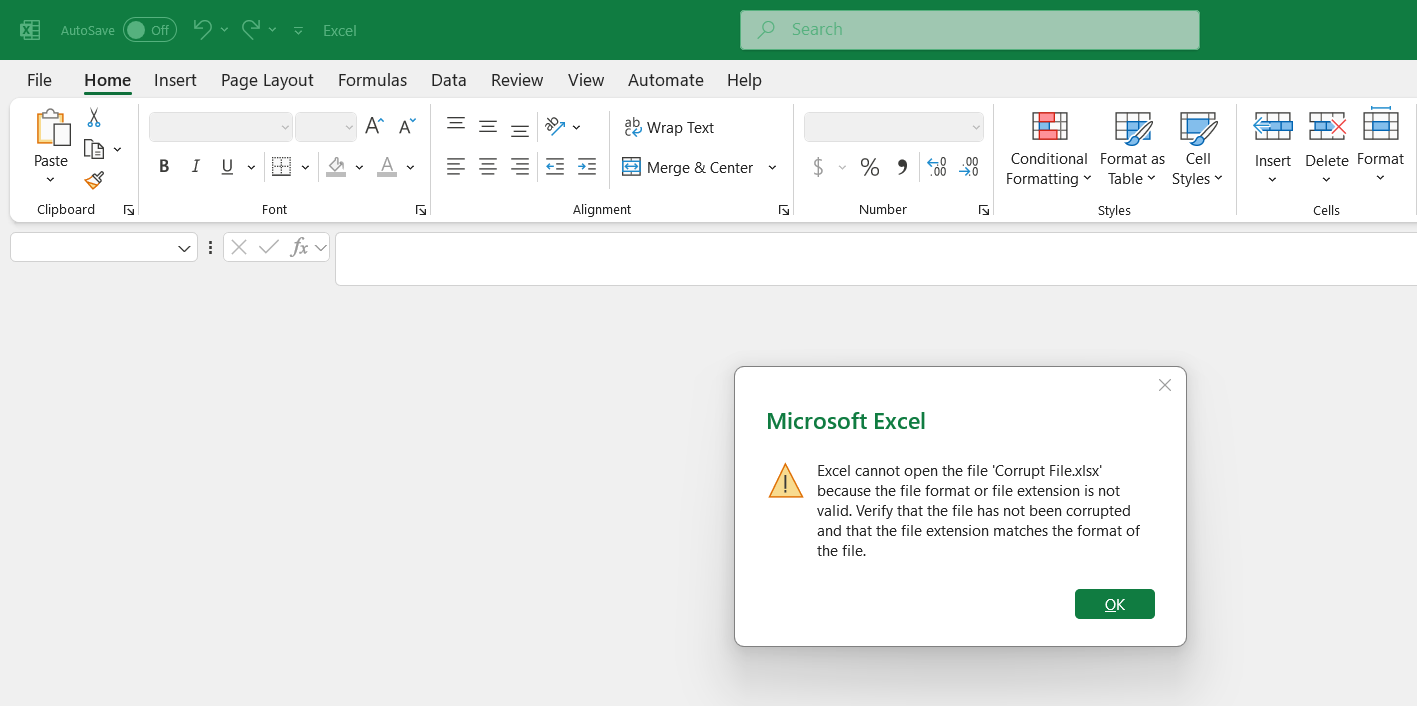1417x706 pixels.
Task: Switch to the Page Layout tab
Action: click(x=267, y=80)
